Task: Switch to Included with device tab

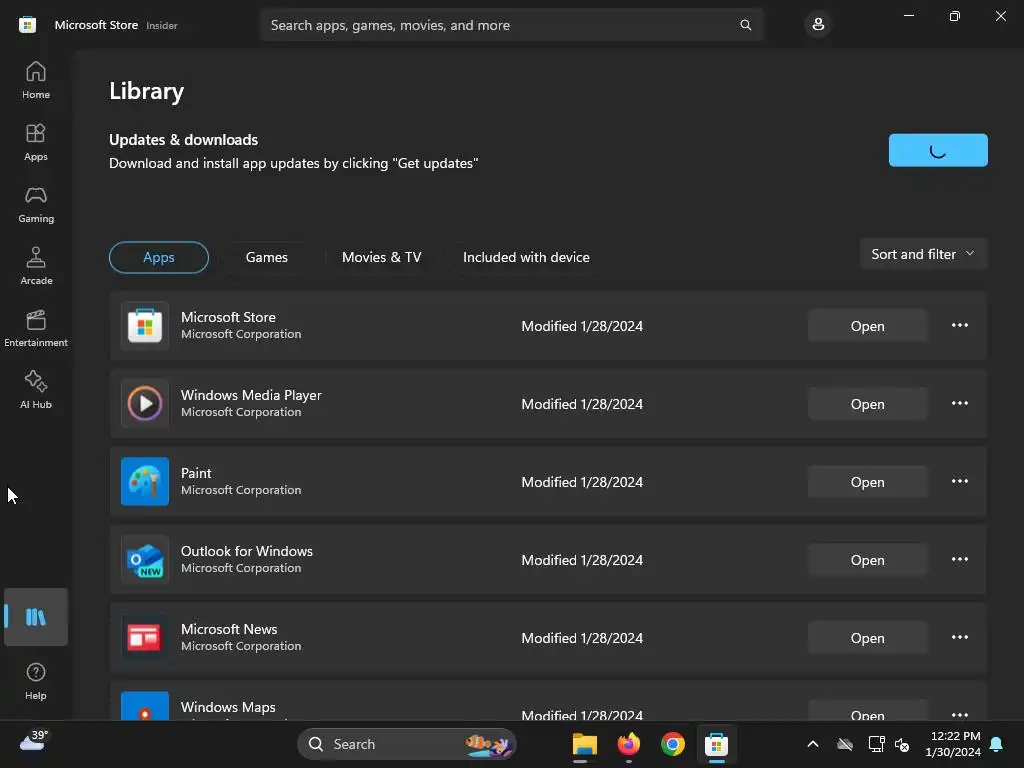Action: click(x=526, y=257)
